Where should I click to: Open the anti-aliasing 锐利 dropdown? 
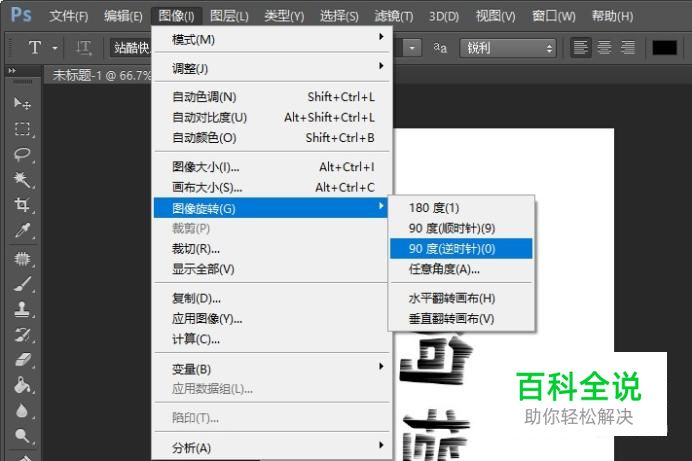pos(508,48)
